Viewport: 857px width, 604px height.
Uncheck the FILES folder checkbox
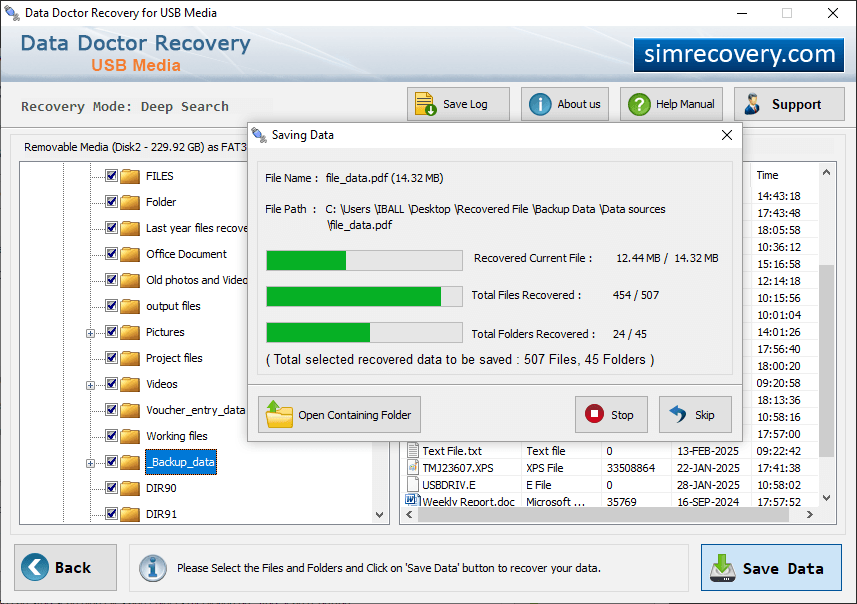coord(111,175)
